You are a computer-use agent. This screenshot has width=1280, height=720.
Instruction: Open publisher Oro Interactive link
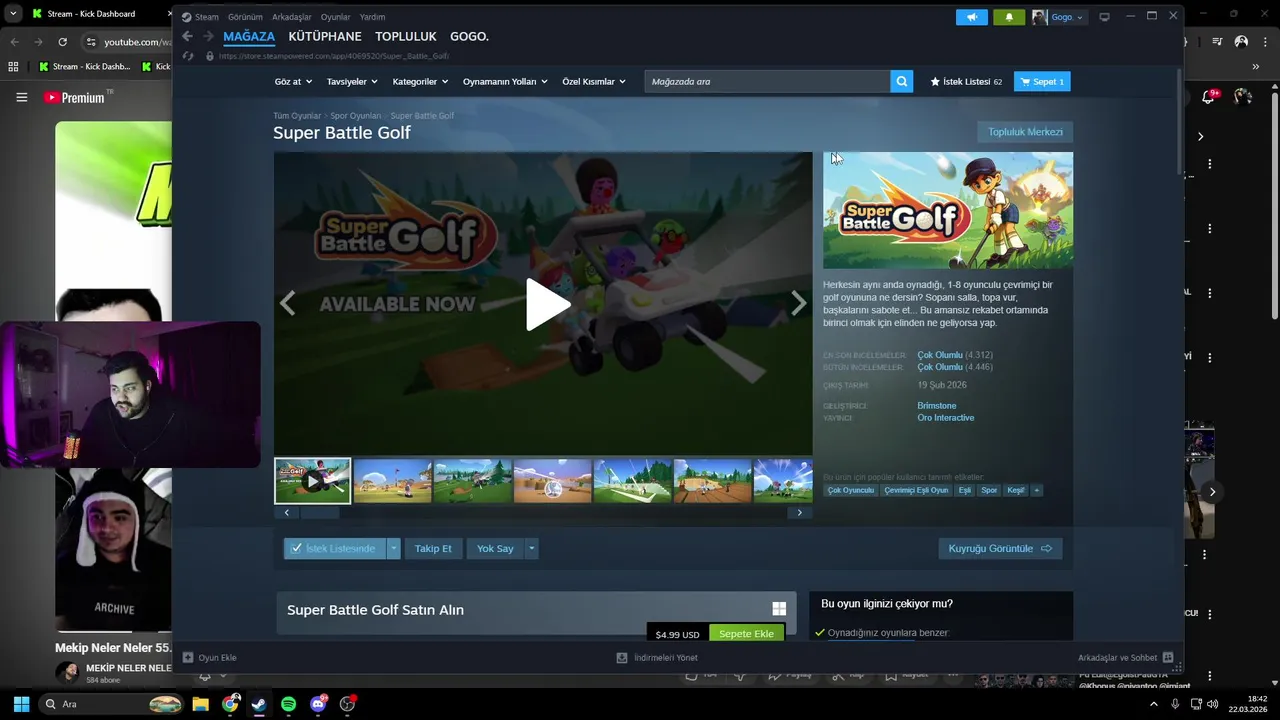pos(945,417)
